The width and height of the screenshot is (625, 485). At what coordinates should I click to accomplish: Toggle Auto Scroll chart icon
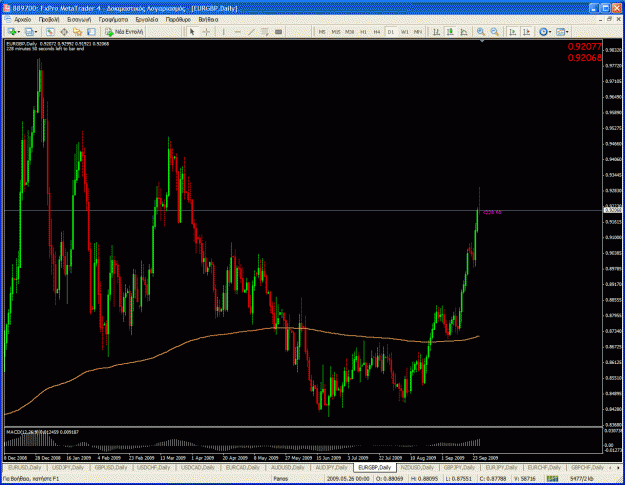tap(513, 32)
